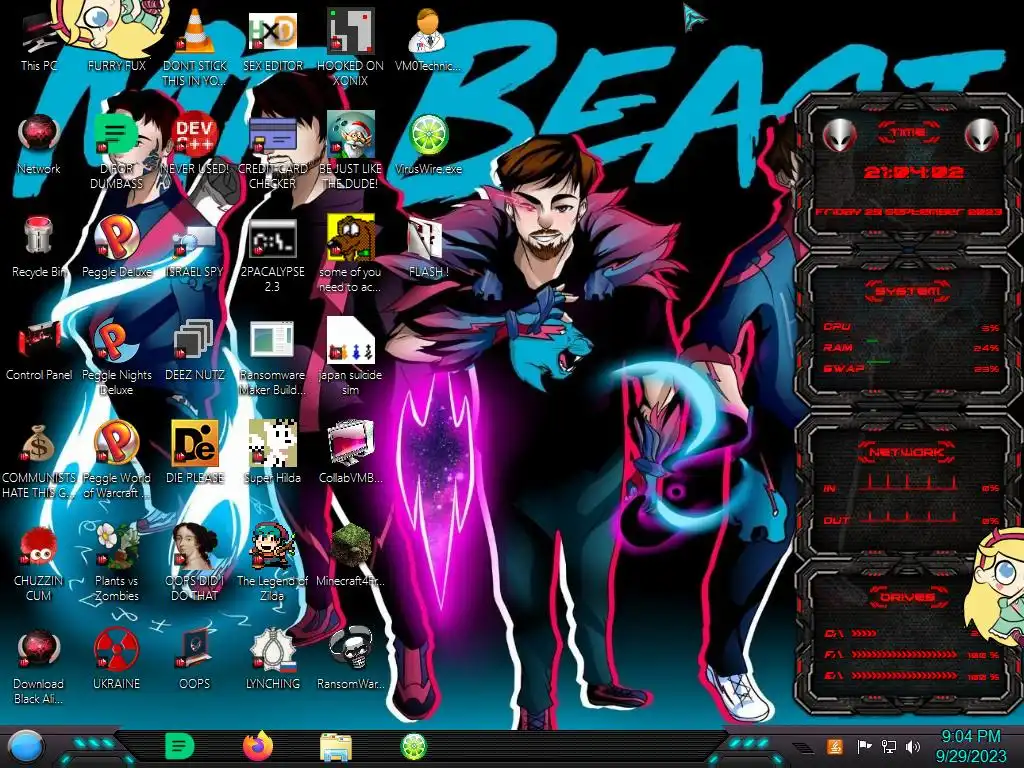Launch the HxD SEX EDITOR shortcut
The image size is (1024, 768).
pyautogui.click(x=272, y=40)
